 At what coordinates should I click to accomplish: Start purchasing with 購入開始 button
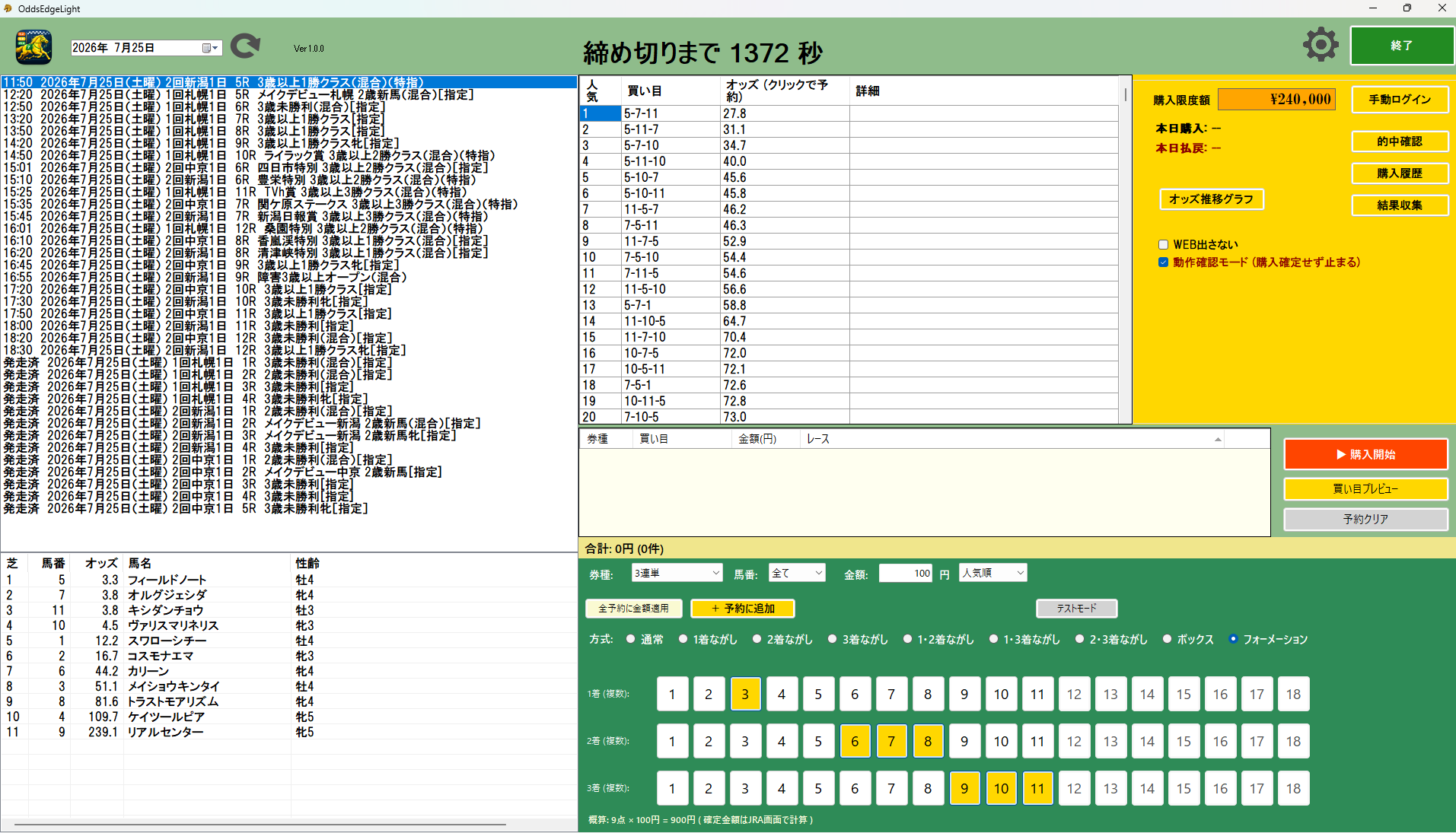tap(1365, 454)
